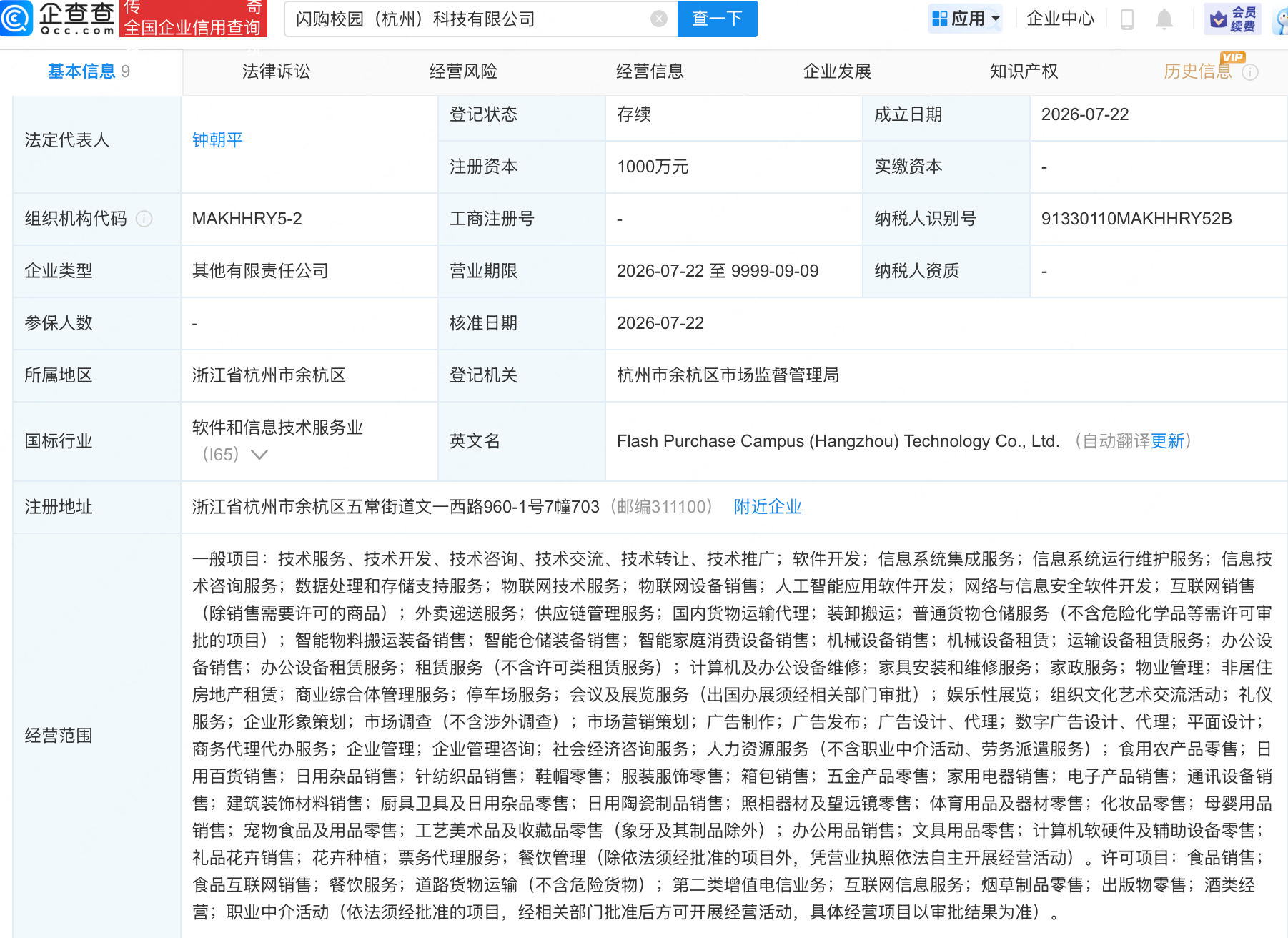Click the 成立日期 value 2026-07-22
The image size is (1288, 938).
(x=1085, y=114)
